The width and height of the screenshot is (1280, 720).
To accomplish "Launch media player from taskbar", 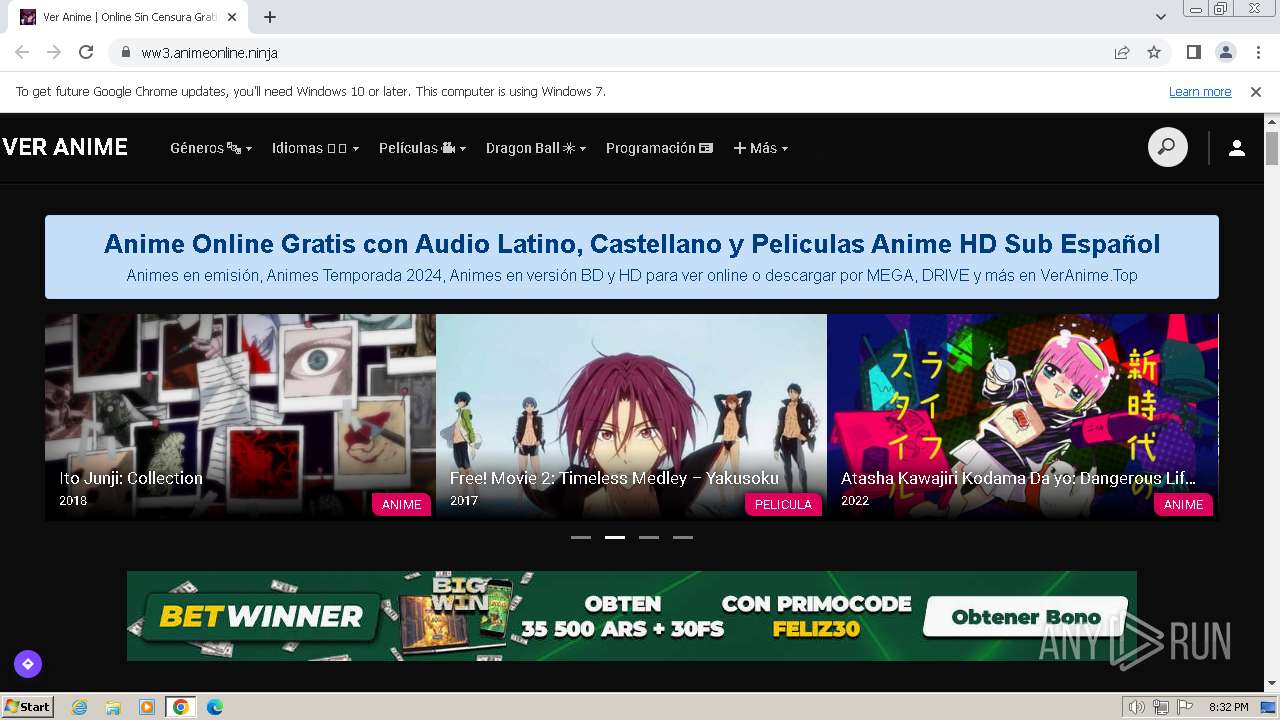I will click(x=146, y=707).
